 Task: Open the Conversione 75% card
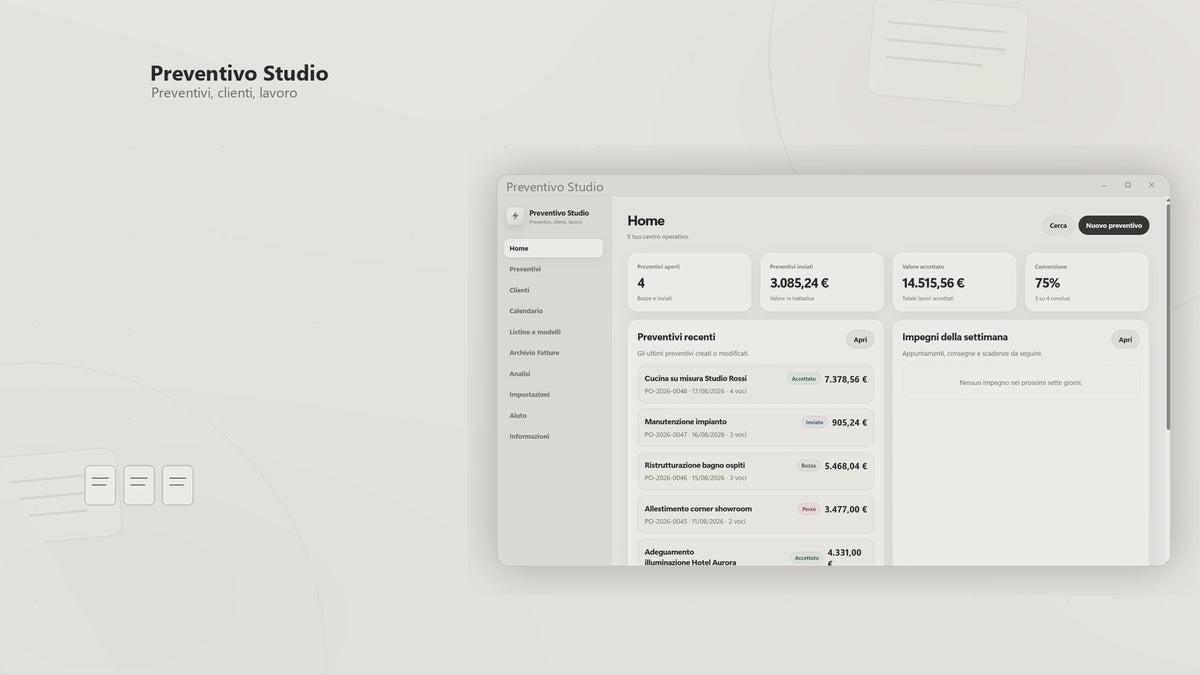pyautogui.click(x=1087, y=282)
